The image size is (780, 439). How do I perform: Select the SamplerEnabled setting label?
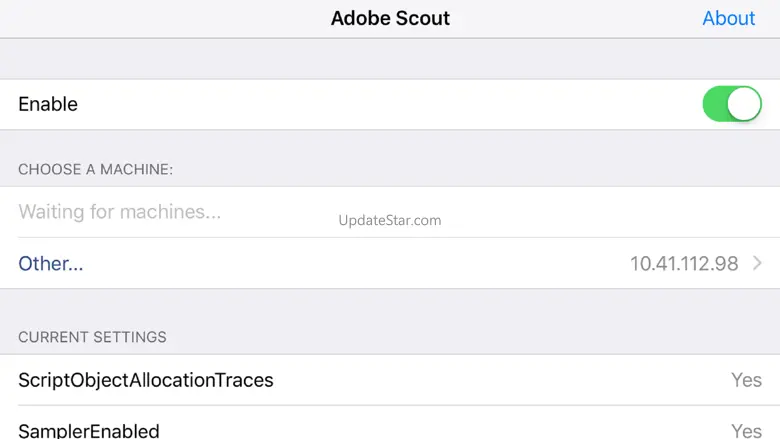pyautogui.click(x=89, y=431)
